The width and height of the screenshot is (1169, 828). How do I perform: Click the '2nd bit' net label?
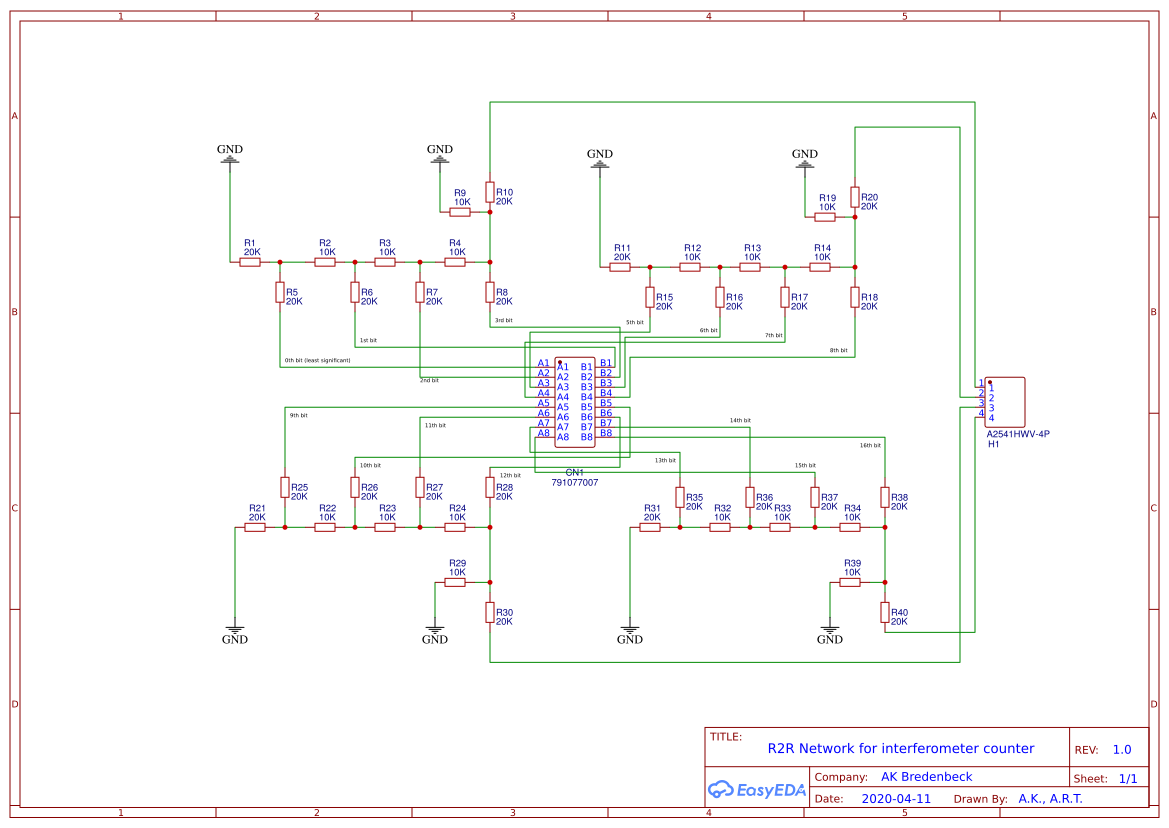[429, 380]
